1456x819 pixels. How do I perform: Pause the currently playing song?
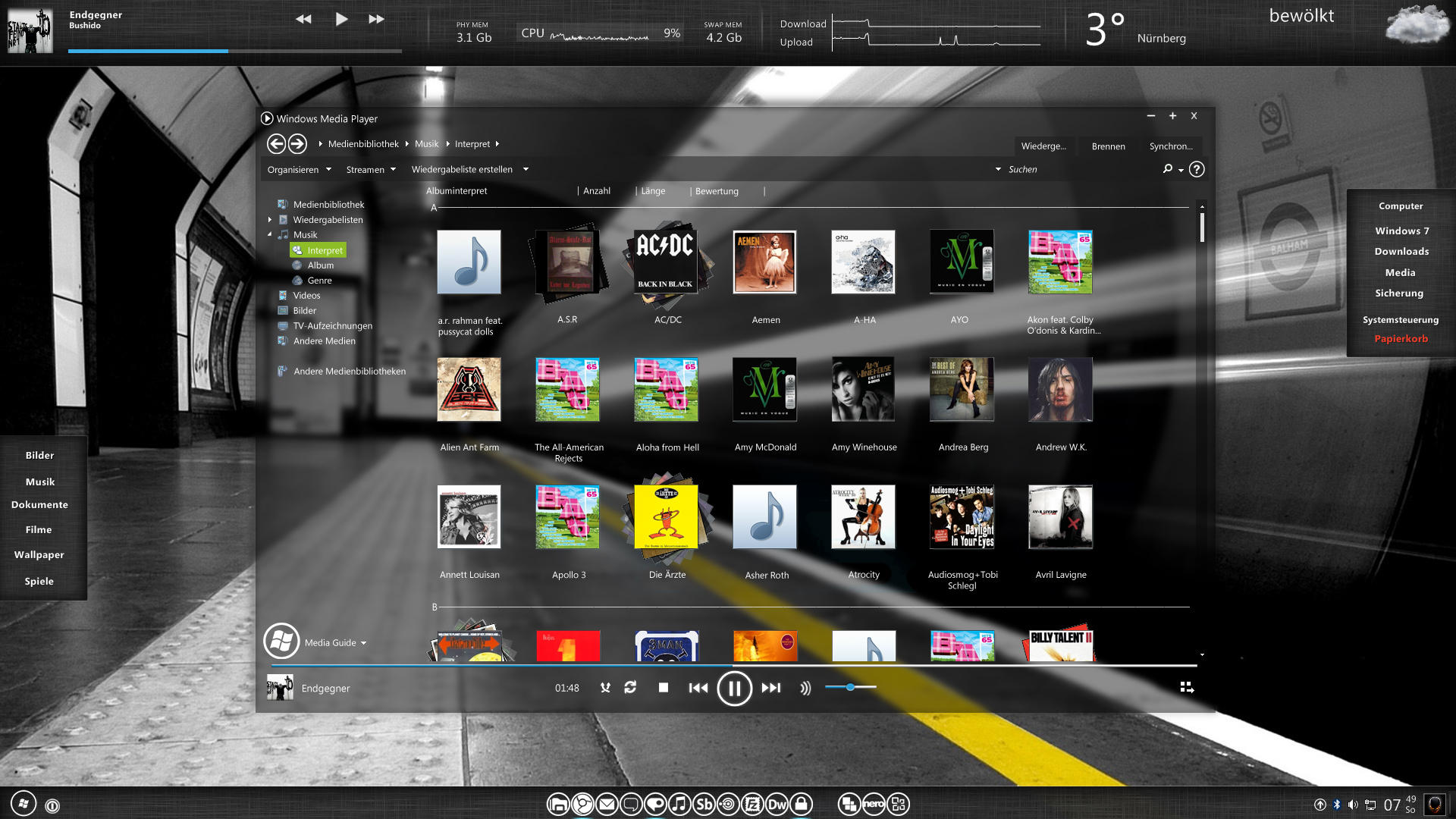click(734, 689)
